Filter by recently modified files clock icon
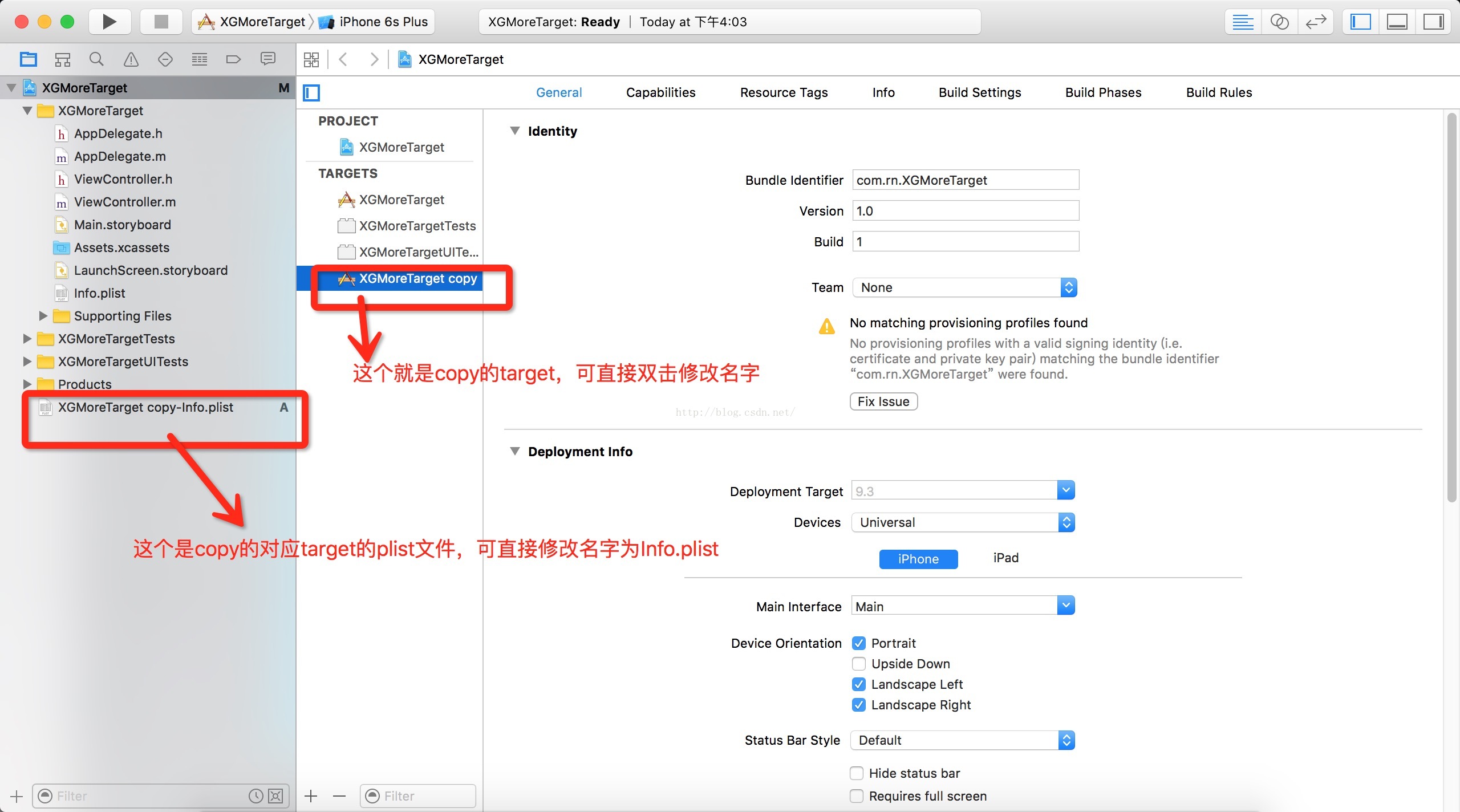 pos(256,796)
